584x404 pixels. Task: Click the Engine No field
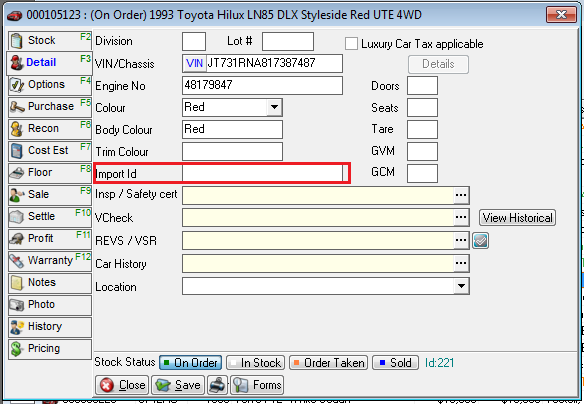(262, 85)
